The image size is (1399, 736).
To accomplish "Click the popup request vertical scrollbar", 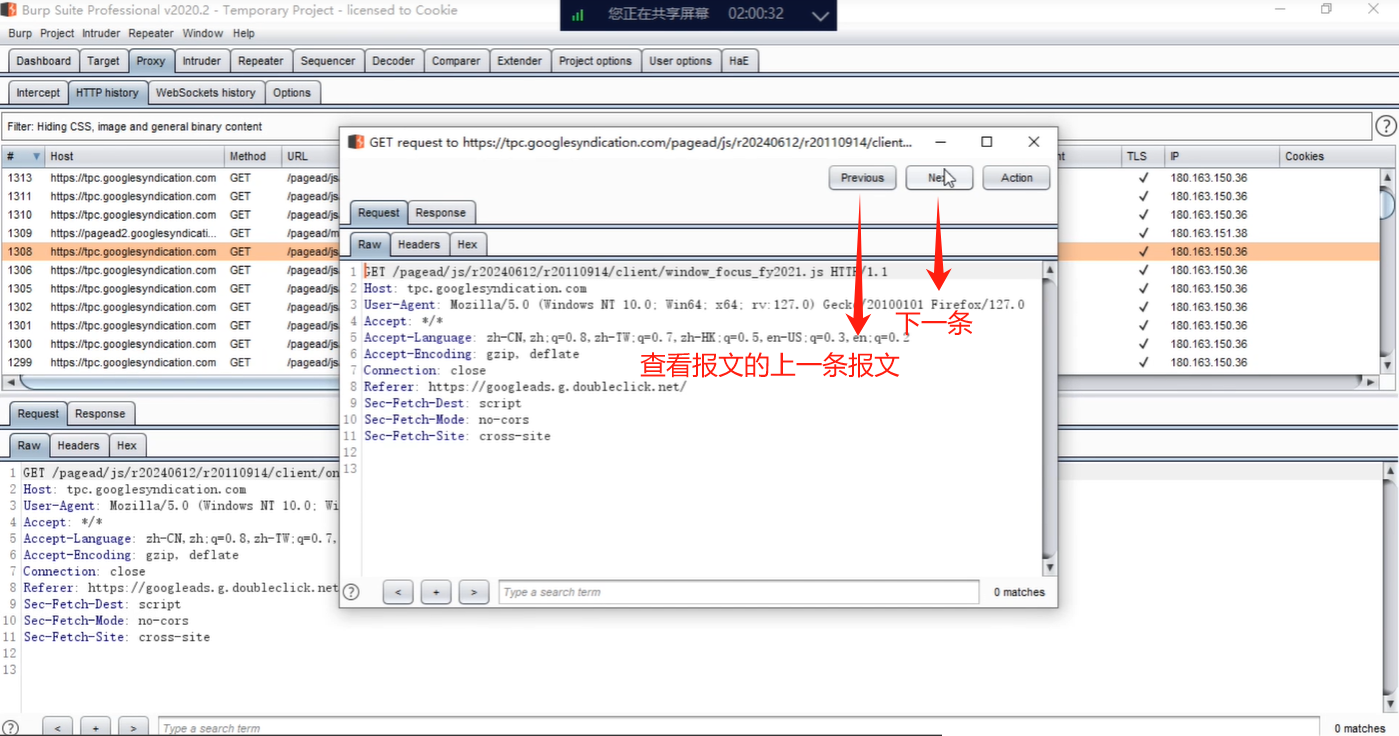I will (x=1049, y=418).
